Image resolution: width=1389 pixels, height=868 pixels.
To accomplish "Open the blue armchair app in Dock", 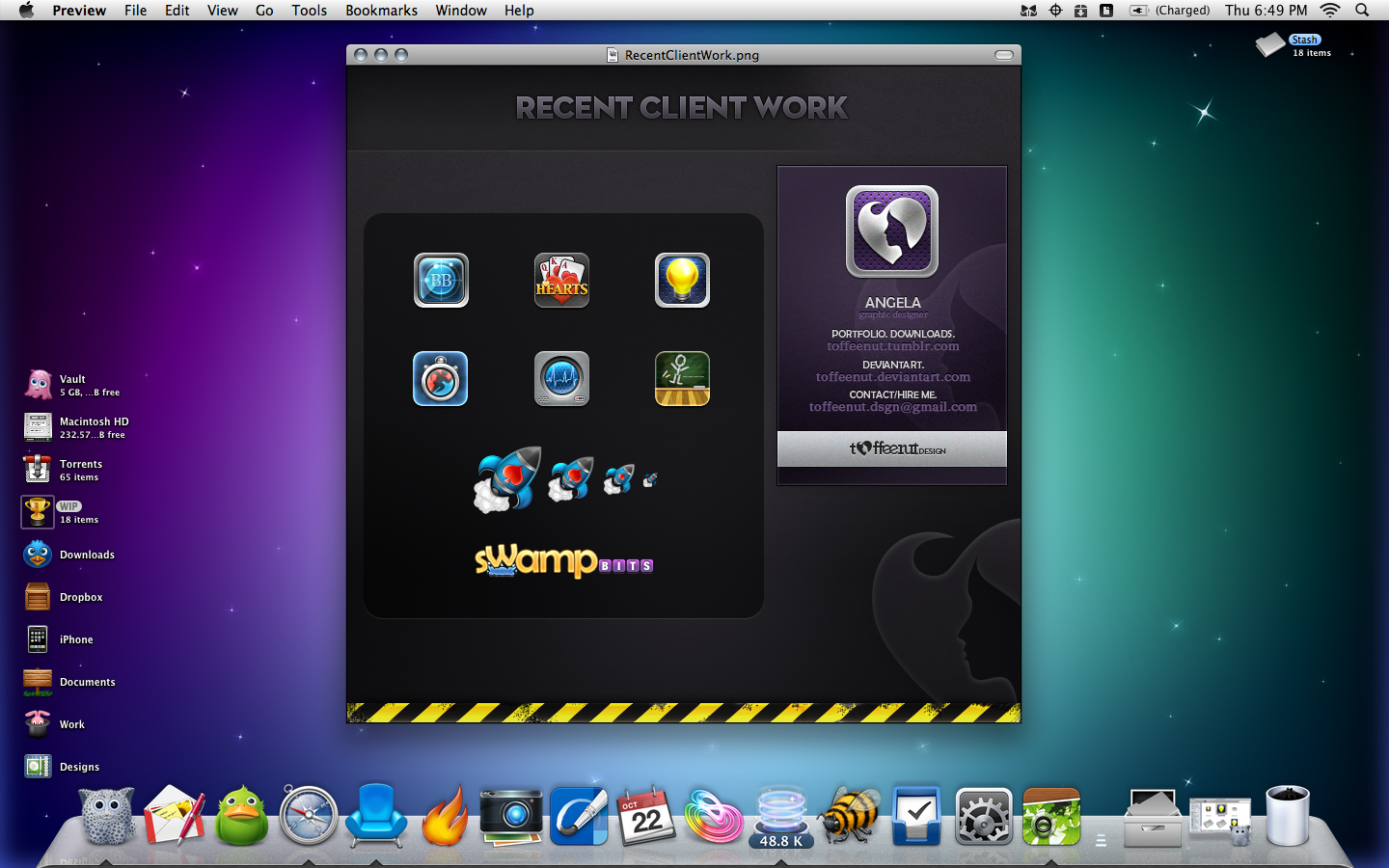I will point(376,816).
